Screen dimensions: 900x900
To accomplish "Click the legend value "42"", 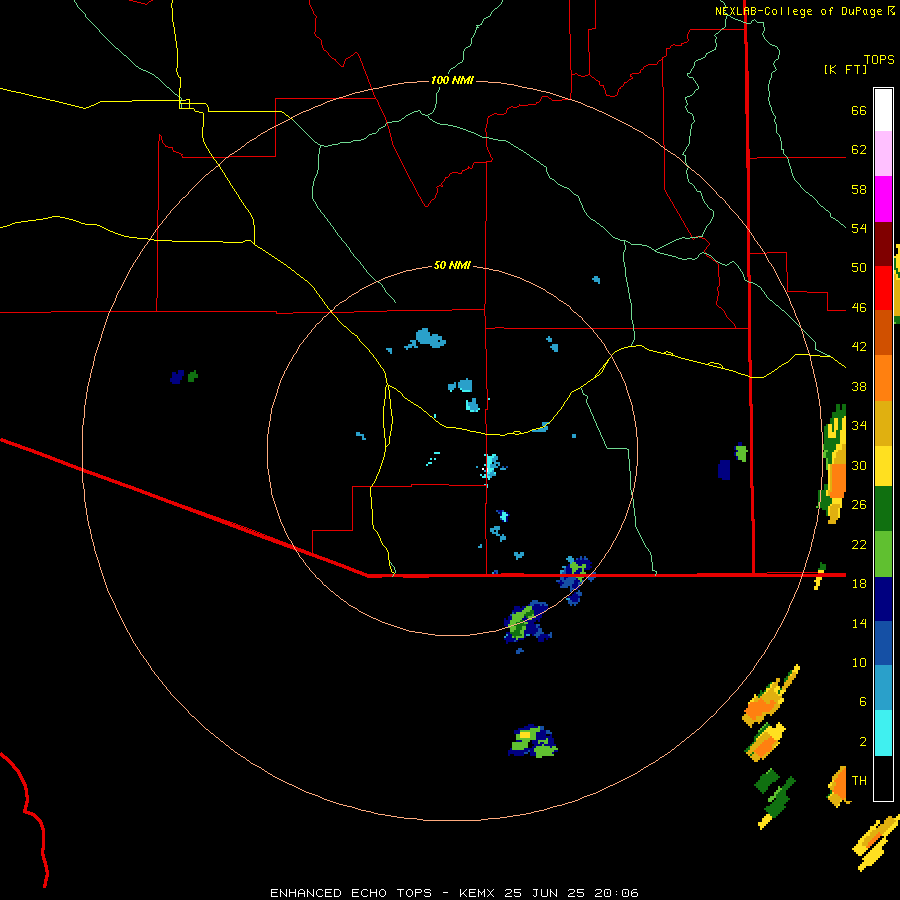I will pos(859,347).
